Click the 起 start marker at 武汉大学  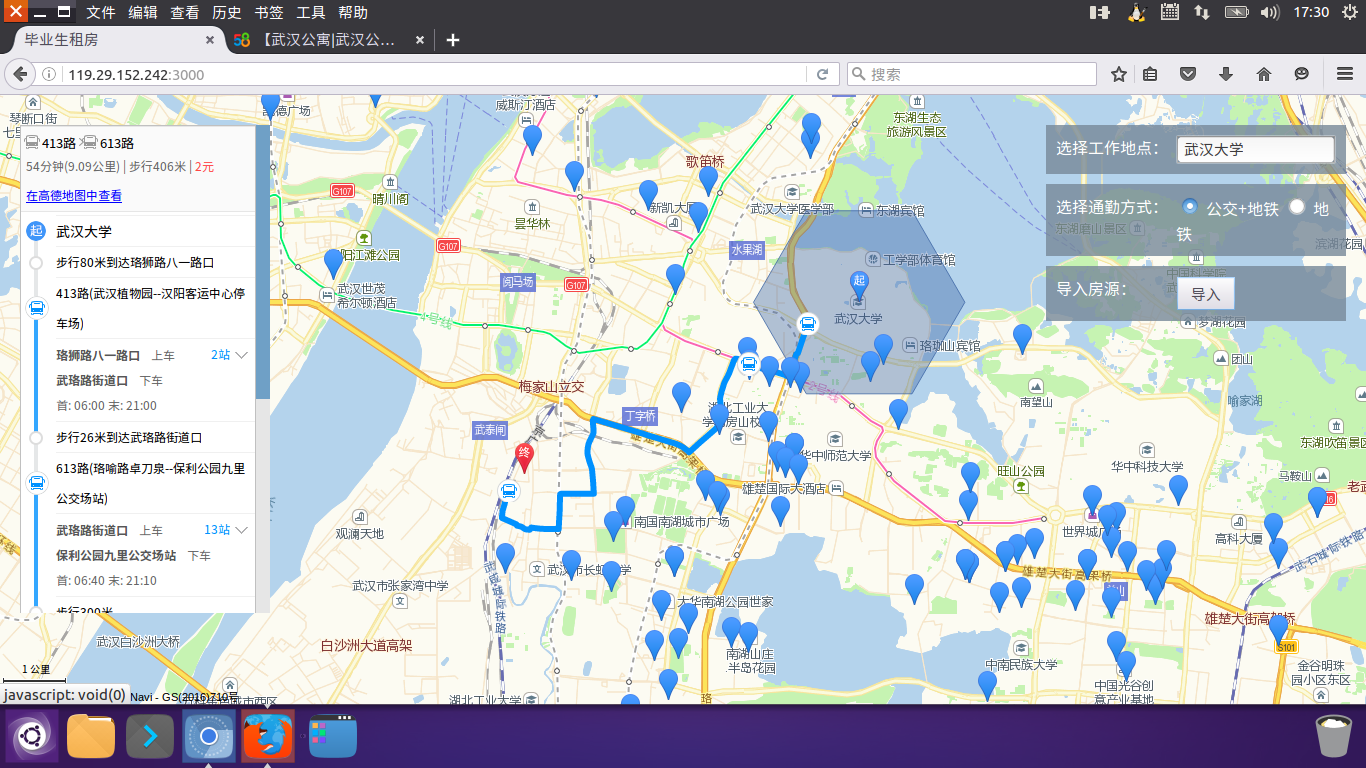coord(858,284)
